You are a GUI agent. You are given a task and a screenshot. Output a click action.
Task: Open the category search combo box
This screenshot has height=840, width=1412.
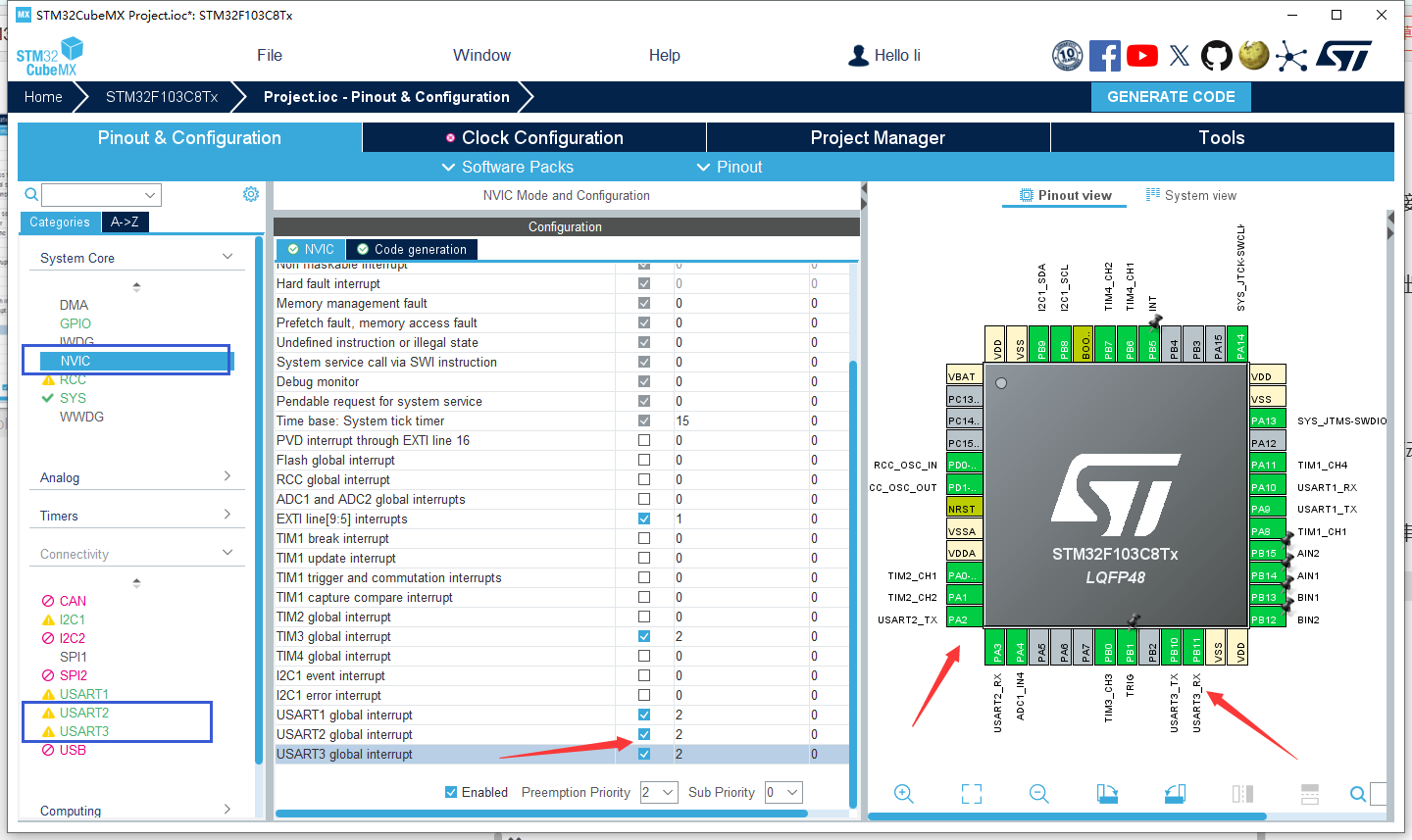[101, 195]
